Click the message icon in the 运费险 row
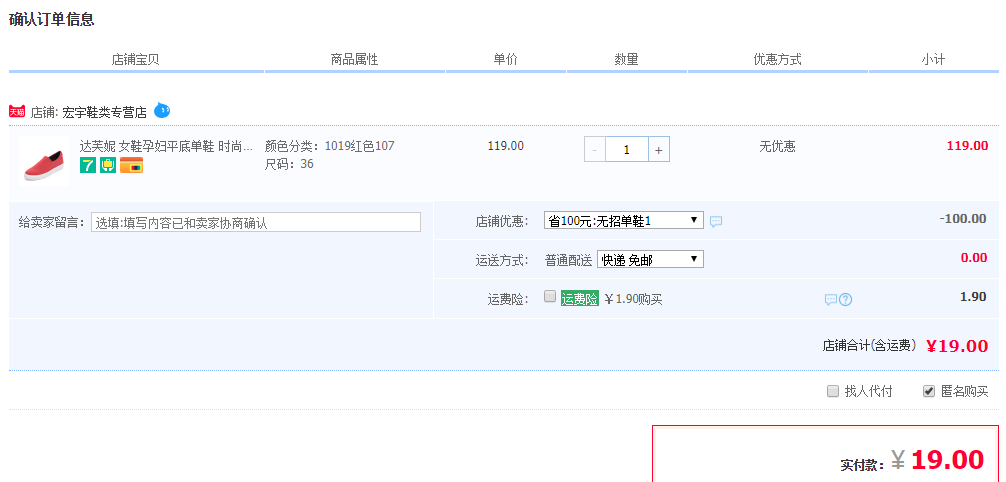The height and width of the screenshot is (482, 1006). pyautogui.click(x=831, y=300)
